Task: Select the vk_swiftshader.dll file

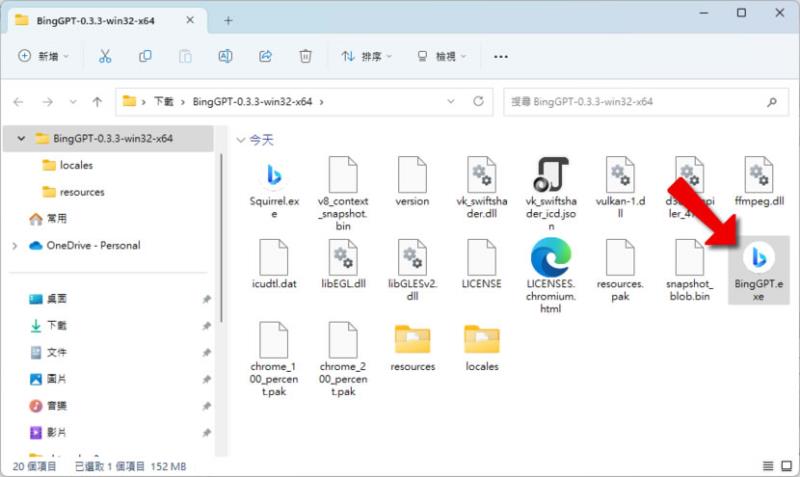Action: click(x=482, y=188)
